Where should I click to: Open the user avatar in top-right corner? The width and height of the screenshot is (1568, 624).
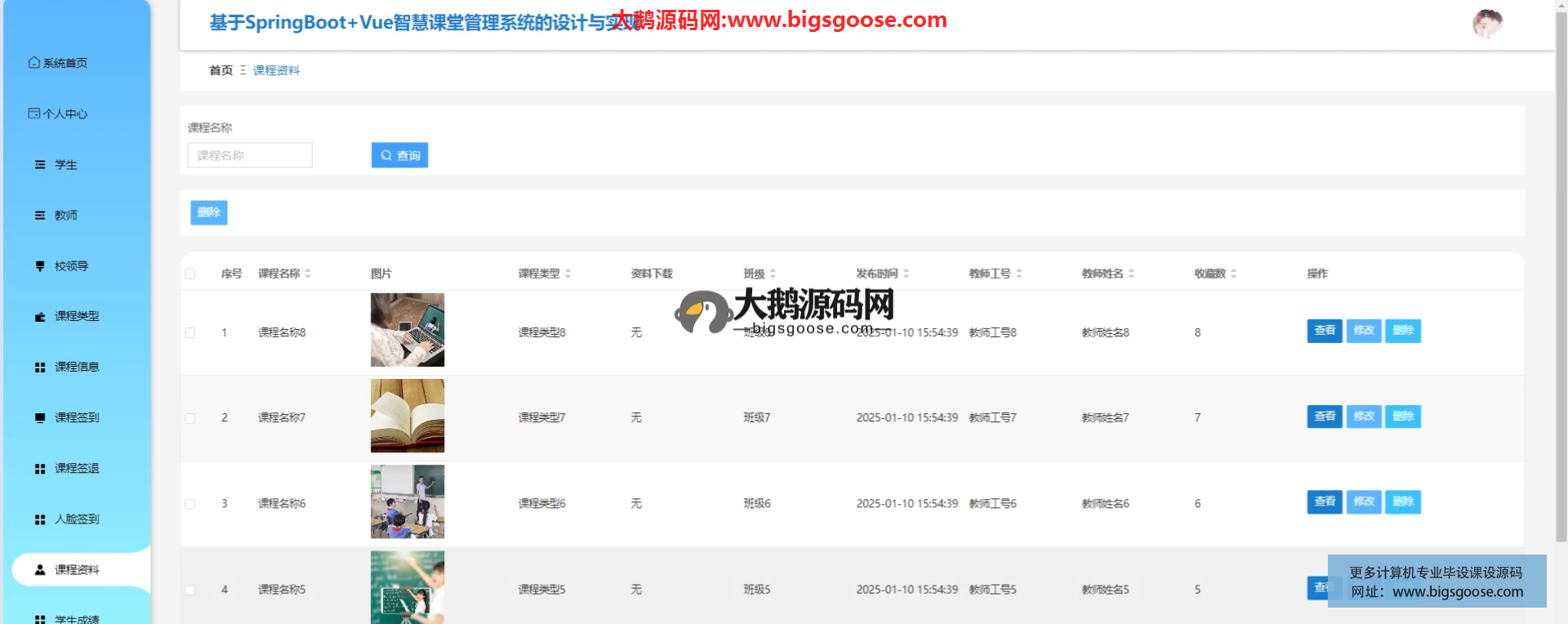click(x=1487, y=24)
